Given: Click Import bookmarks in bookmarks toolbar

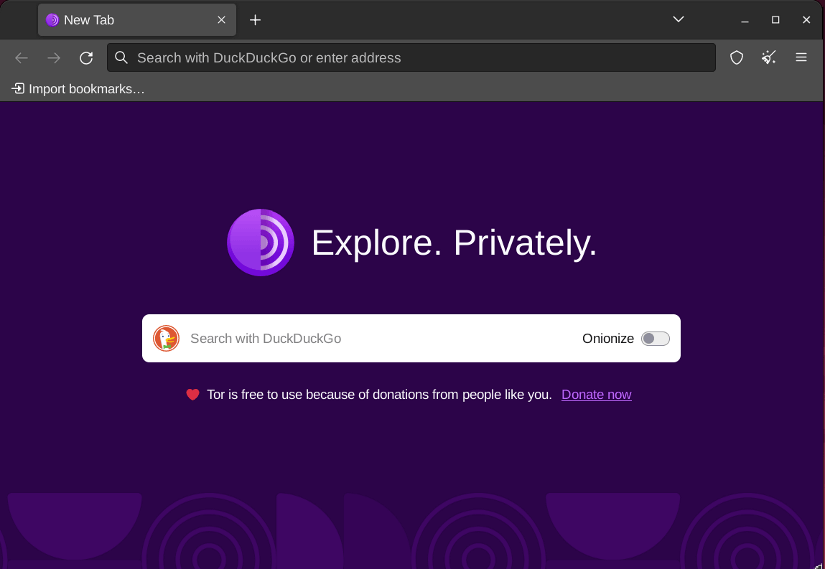Looking at the screenshot, I should pos(78,89).
